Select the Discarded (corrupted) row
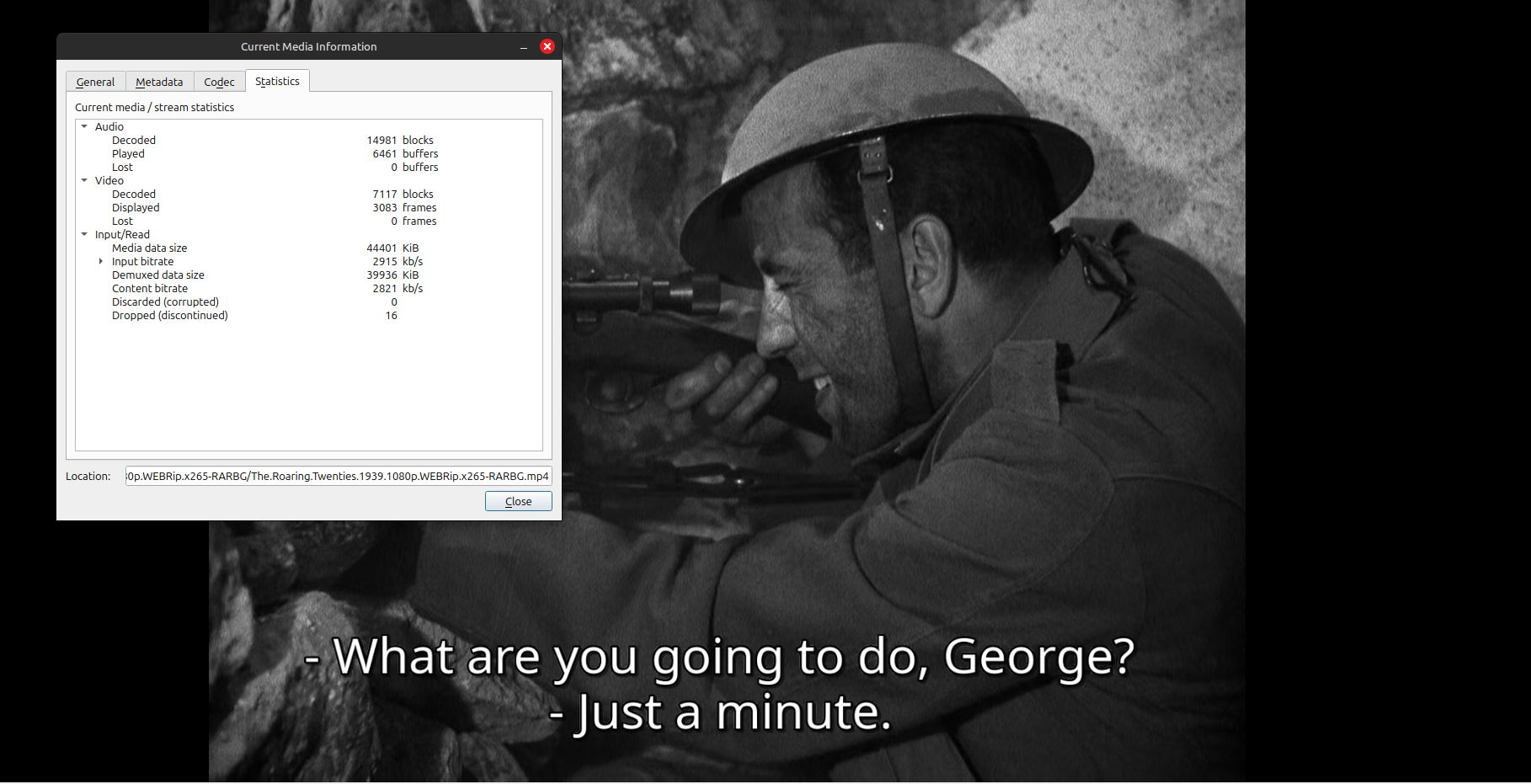The width and height of the screenshot is (1531, 784). [309, 301]
